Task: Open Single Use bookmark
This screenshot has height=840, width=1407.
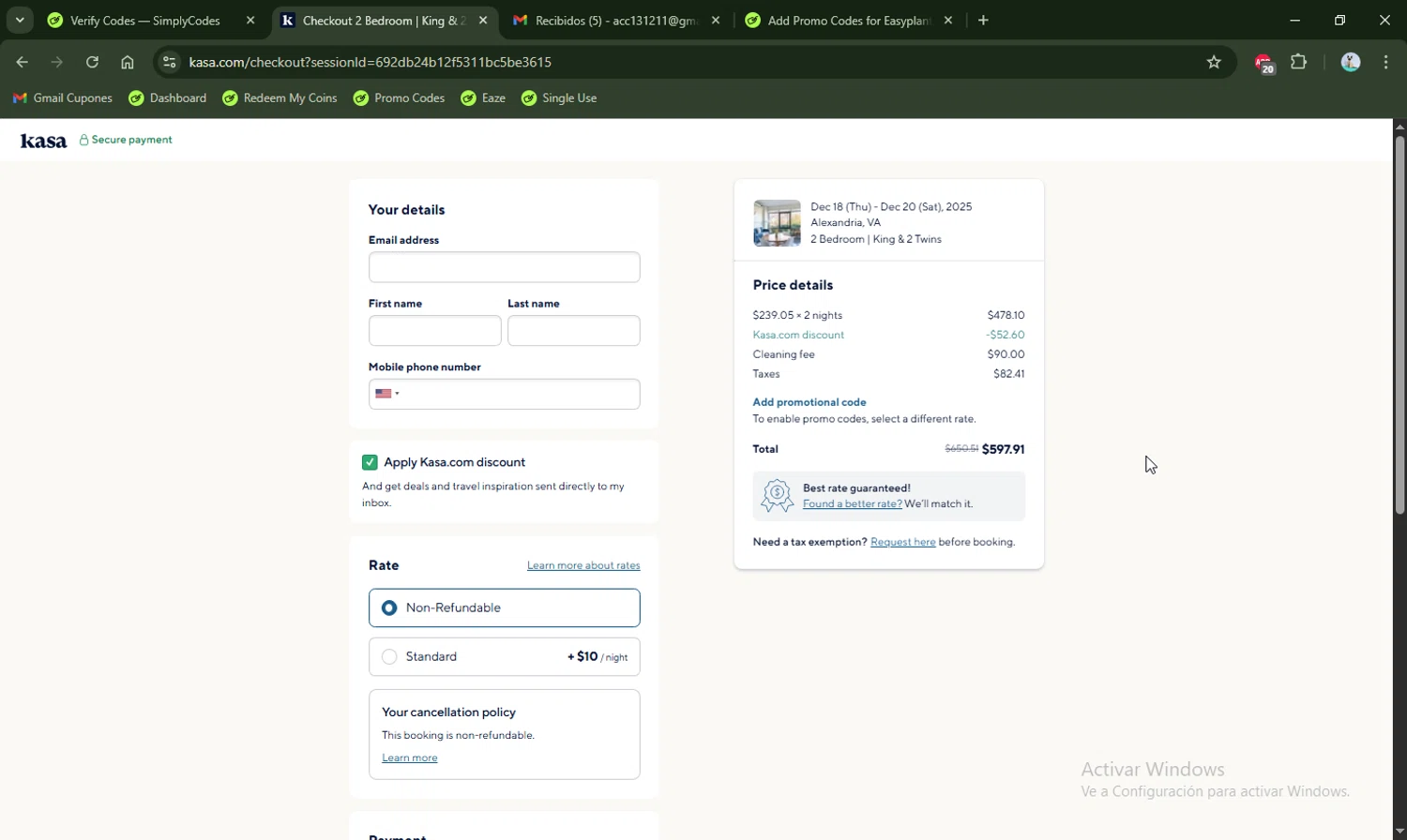Action: [559, 97]
